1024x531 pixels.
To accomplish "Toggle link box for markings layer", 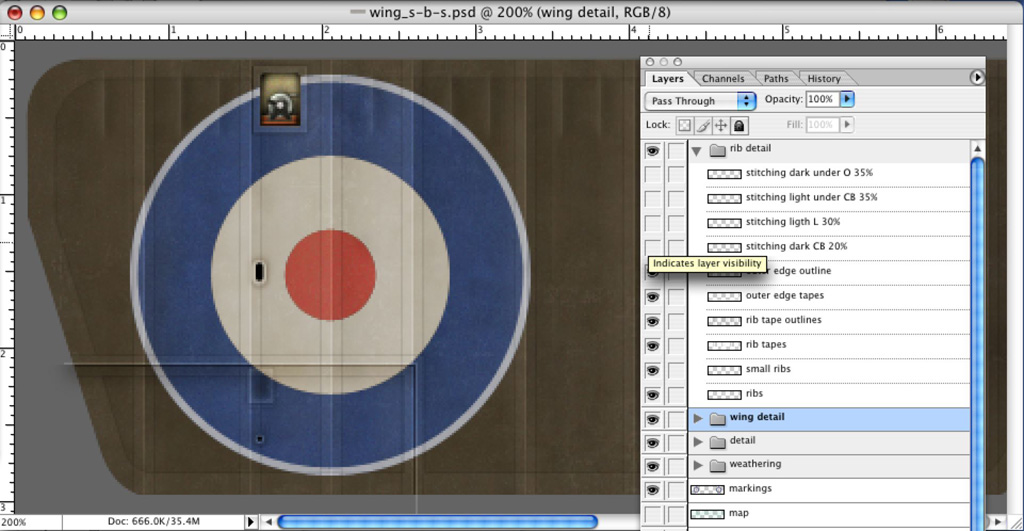I will coord(676,490).
